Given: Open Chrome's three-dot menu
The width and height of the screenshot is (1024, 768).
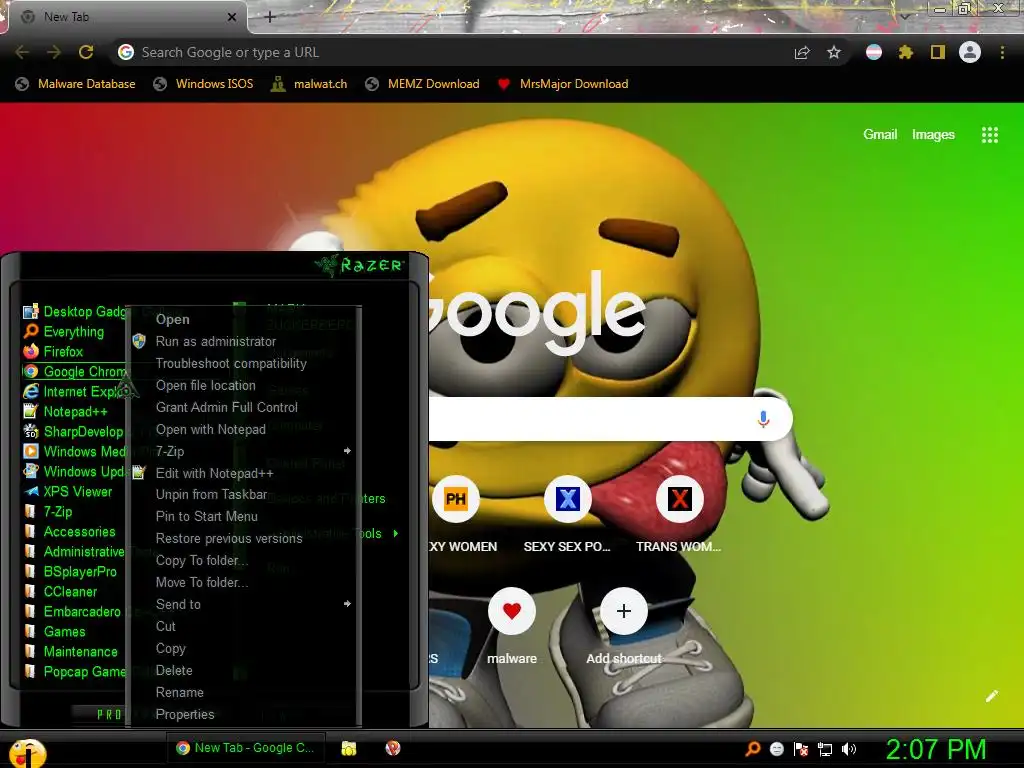Looking at the screenshot, I should tap(1002, 52).
